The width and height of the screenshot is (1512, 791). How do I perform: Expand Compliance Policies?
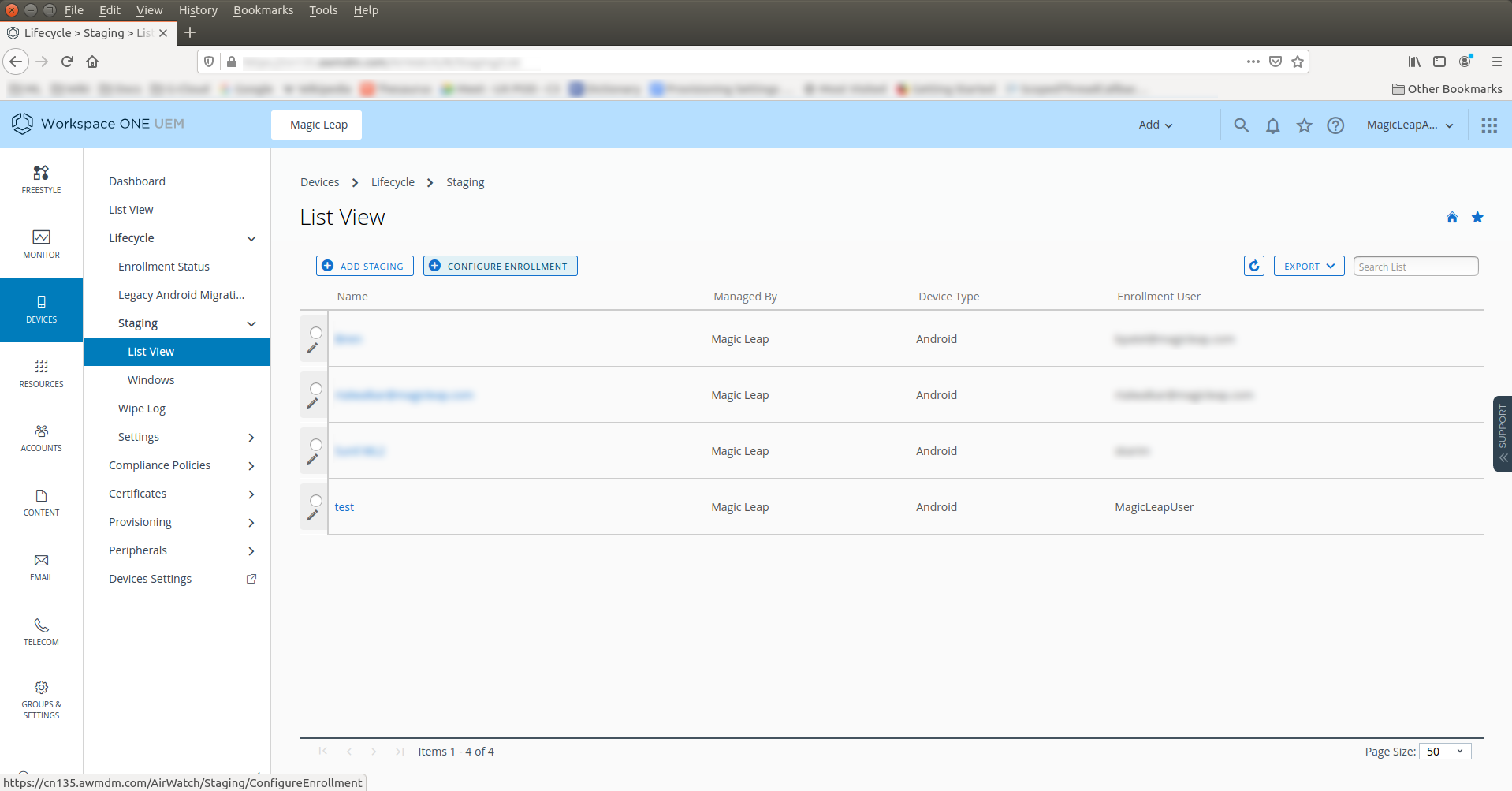click(251, 465)
